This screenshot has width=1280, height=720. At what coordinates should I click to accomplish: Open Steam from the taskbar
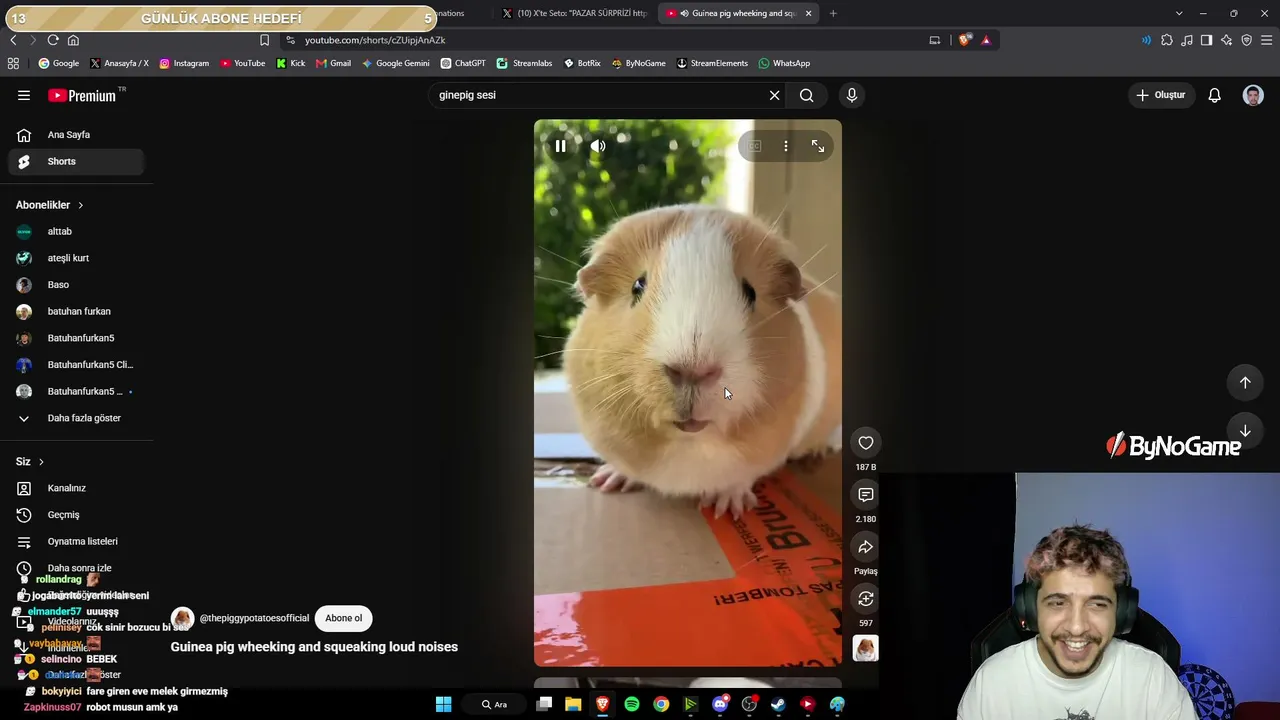[778, 704]
